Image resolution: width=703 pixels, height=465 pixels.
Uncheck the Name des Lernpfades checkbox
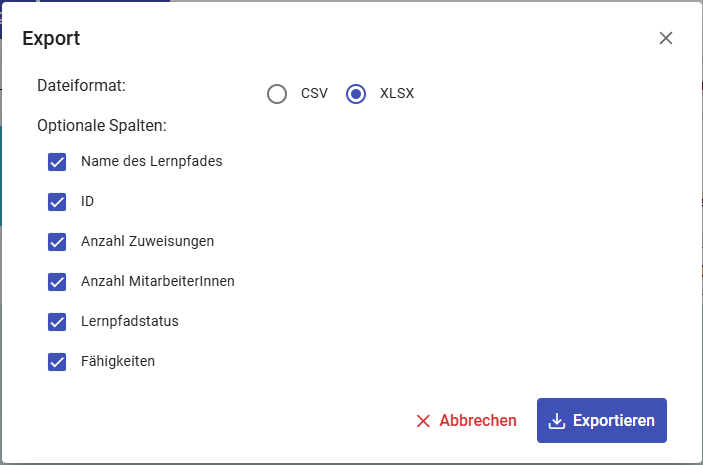tap(57, 162)
